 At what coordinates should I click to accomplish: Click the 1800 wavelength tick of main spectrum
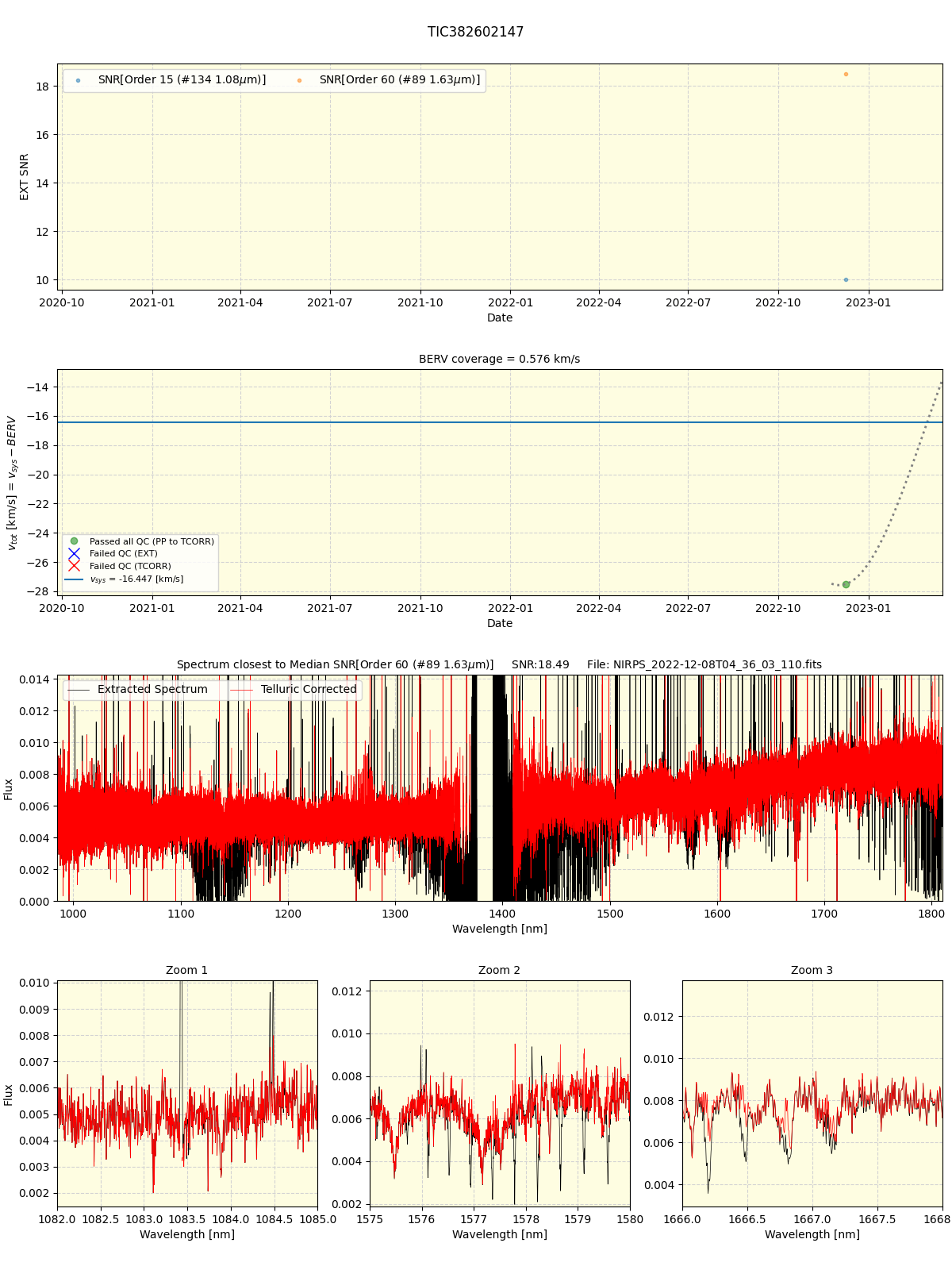click(932, 913)
